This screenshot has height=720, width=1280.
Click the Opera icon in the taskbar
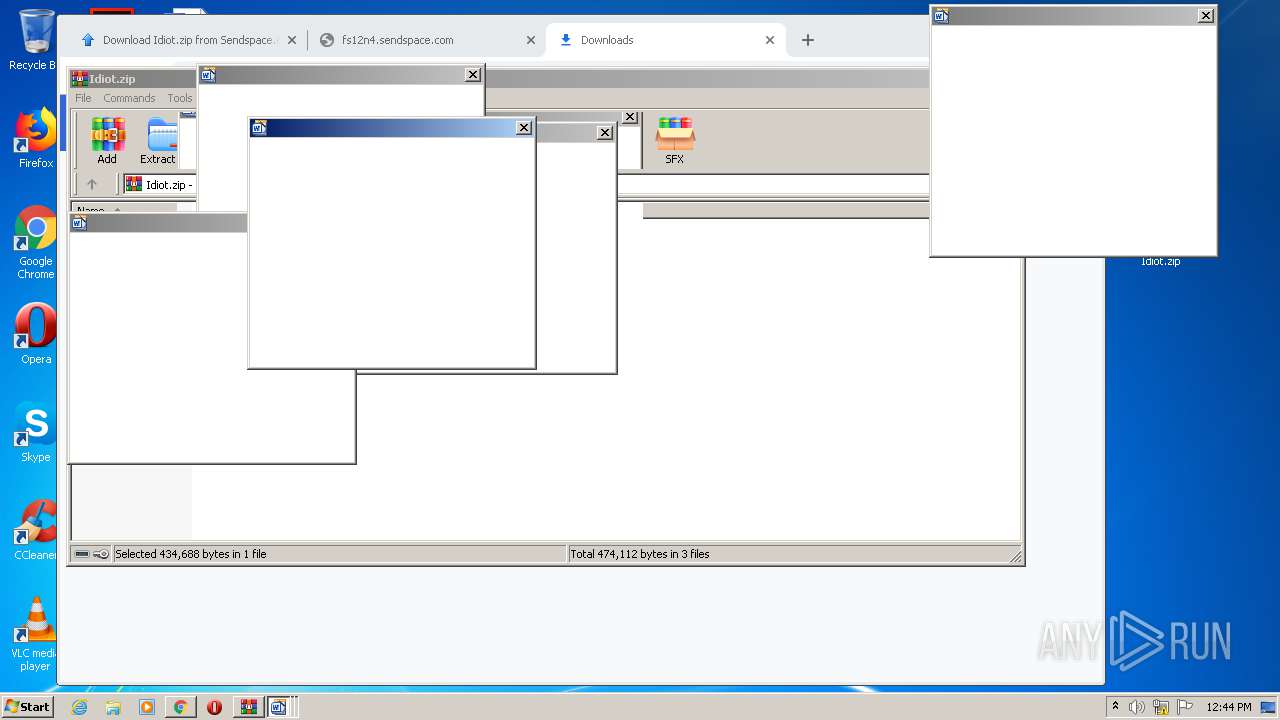[214, 707]
